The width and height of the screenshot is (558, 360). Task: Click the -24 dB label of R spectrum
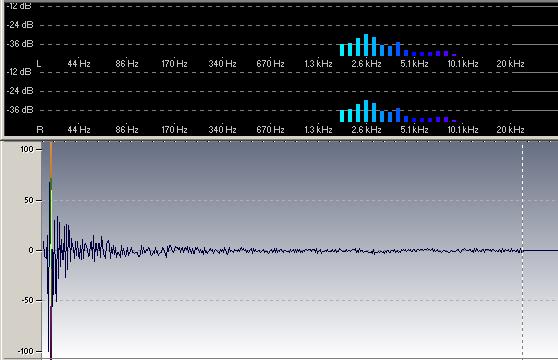click(20, 91)
